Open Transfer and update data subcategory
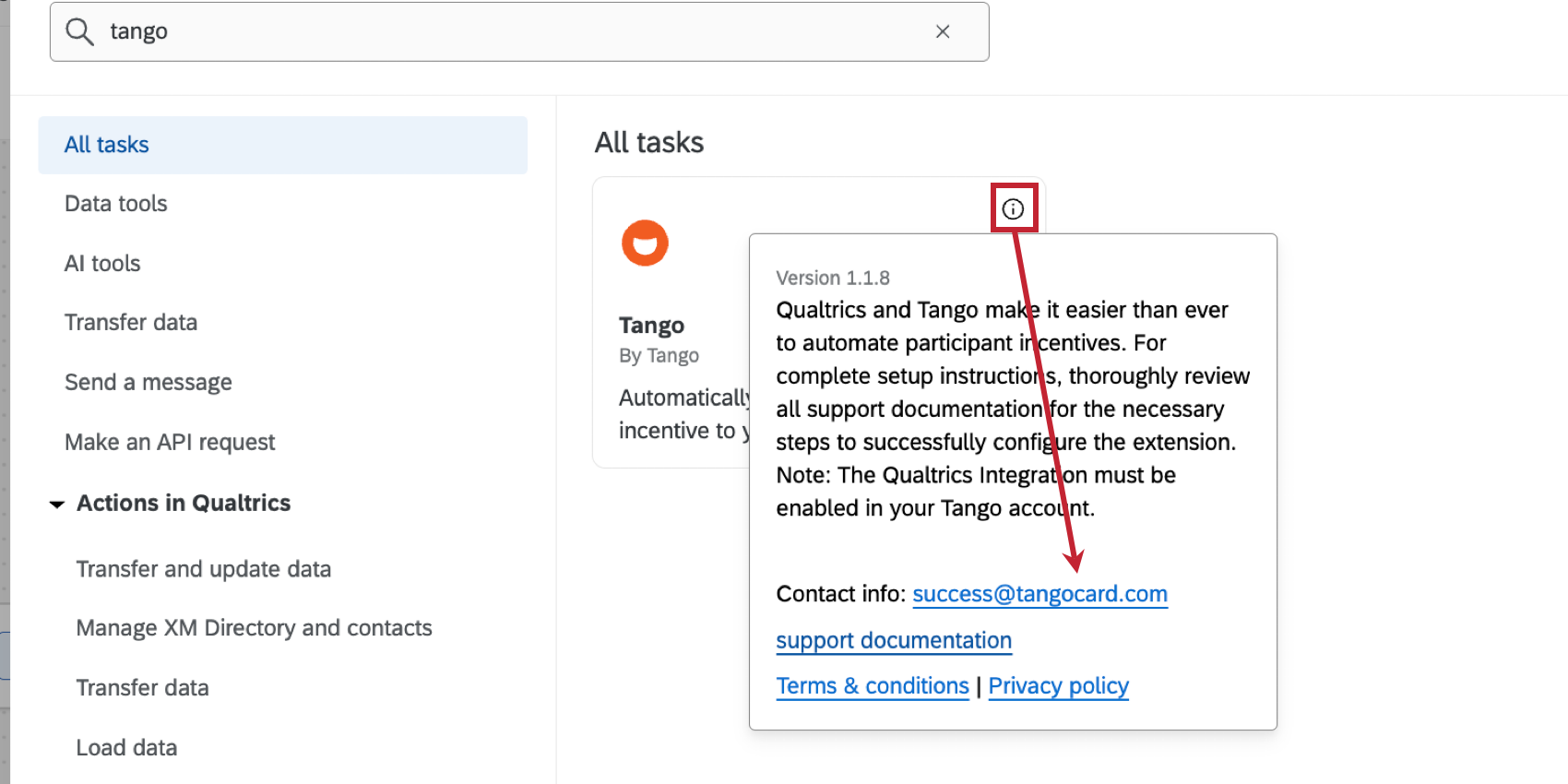 [204, 569]
